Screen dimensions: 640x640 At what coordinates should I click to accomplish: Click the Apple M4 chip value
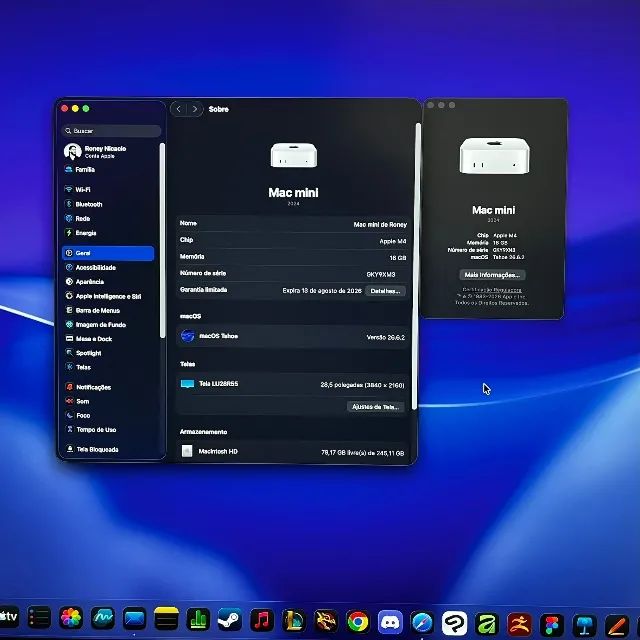click(x=393, y=241)
